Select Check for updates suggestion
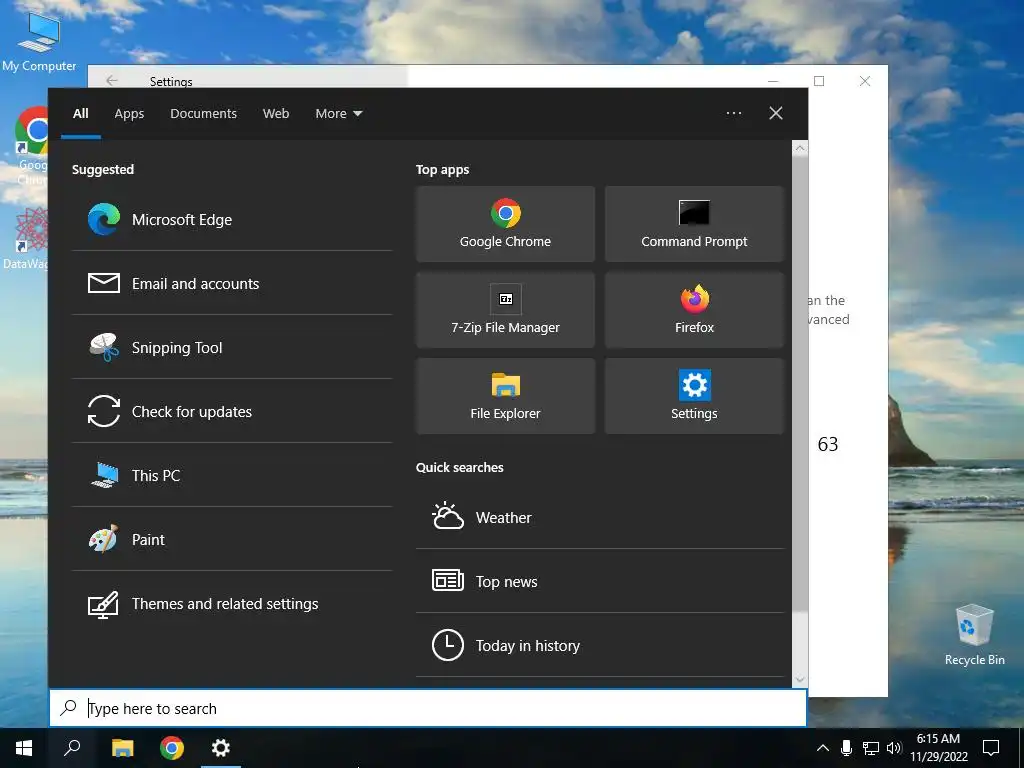 232,411
